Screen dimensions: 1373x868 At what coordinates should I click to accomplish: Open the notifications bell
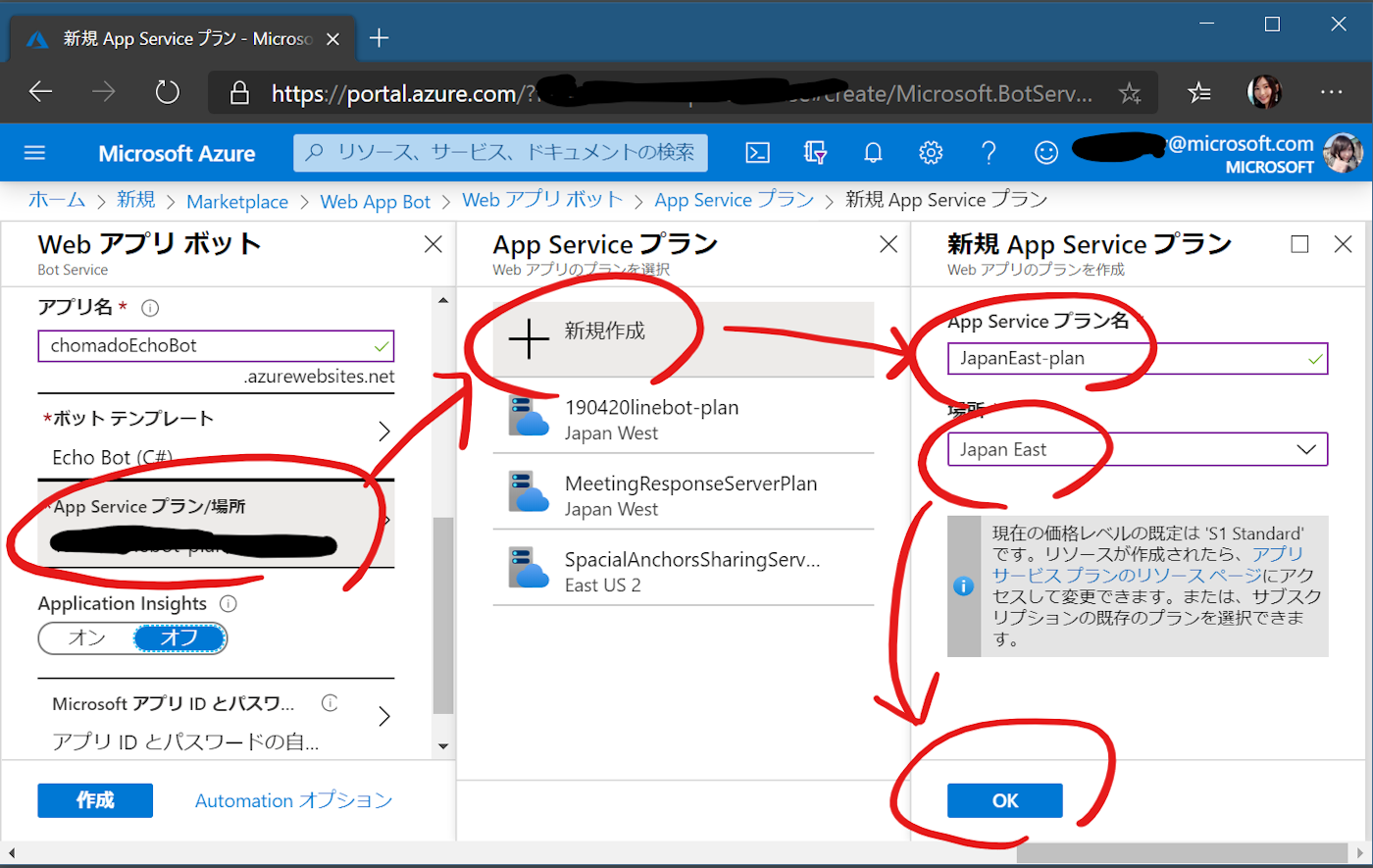(873, 152)
